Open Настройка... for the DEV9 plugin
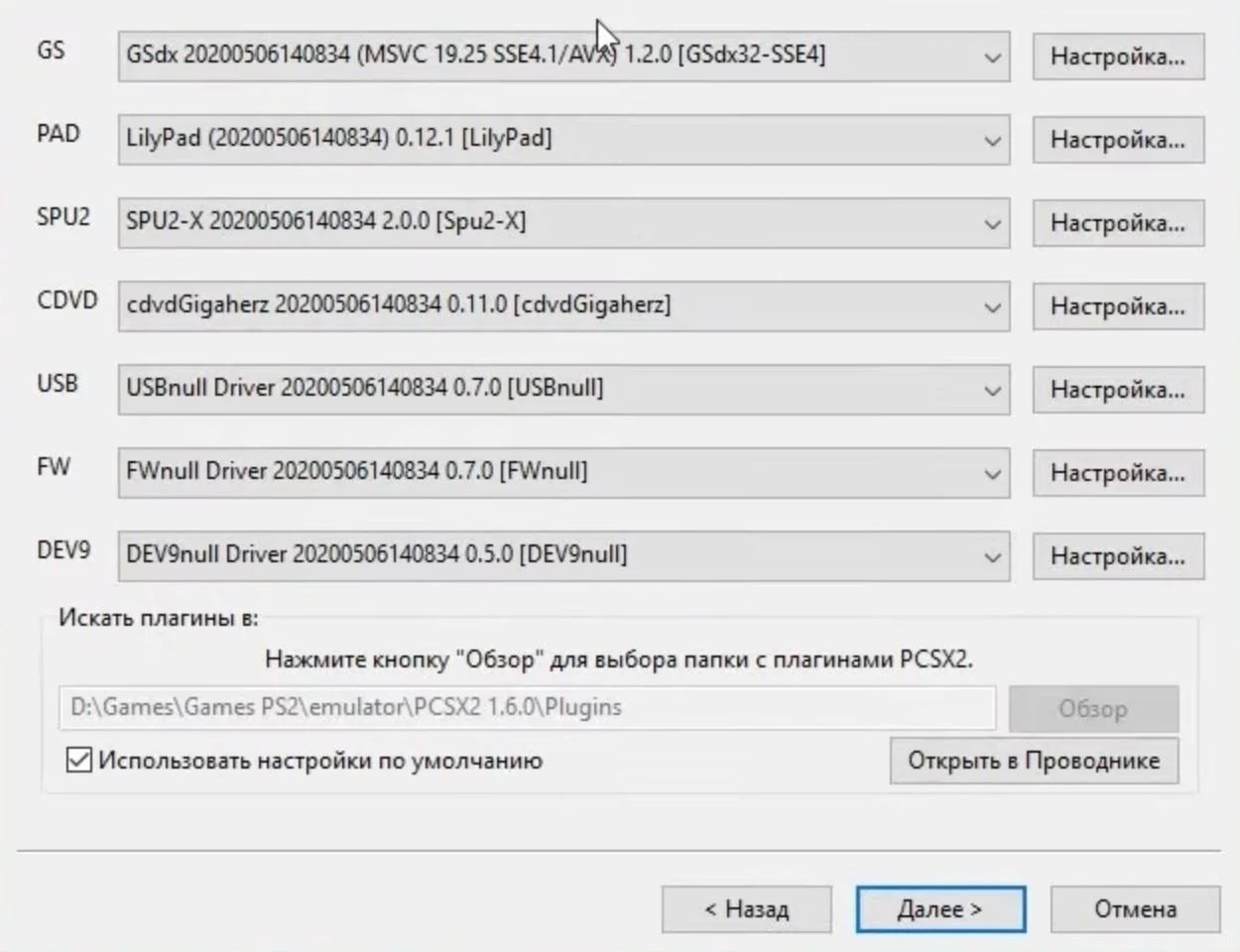Screen dimensions: 1240x952 [x=1118, y=556]
